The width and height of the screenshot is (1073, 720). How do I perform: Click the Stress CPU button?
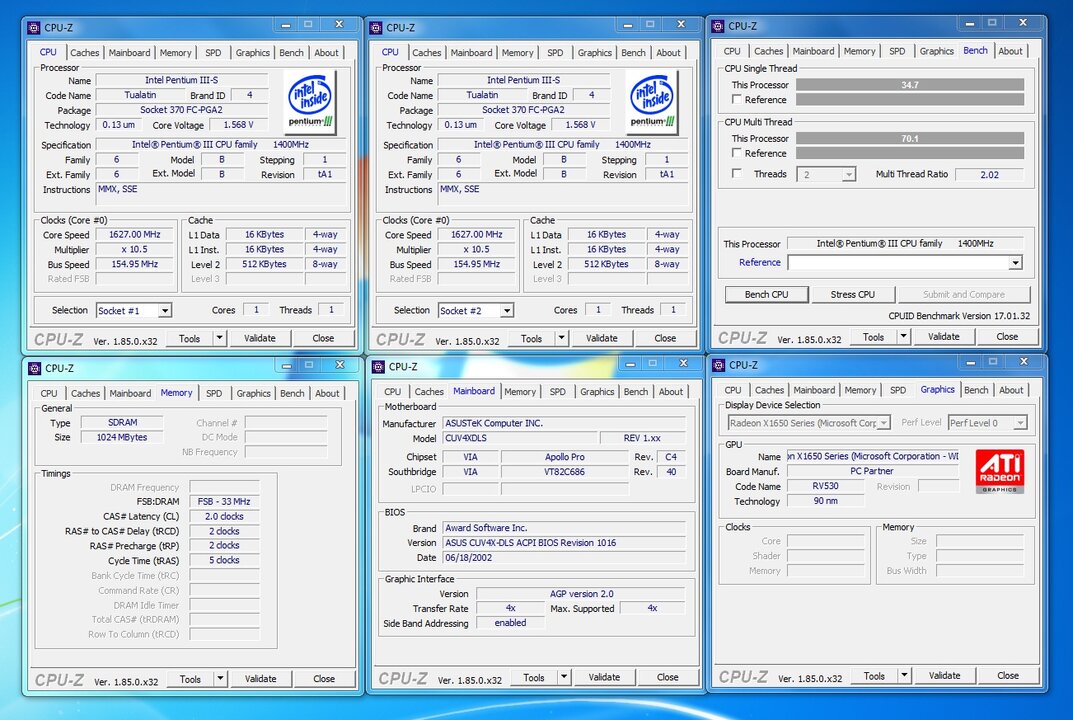853,294
